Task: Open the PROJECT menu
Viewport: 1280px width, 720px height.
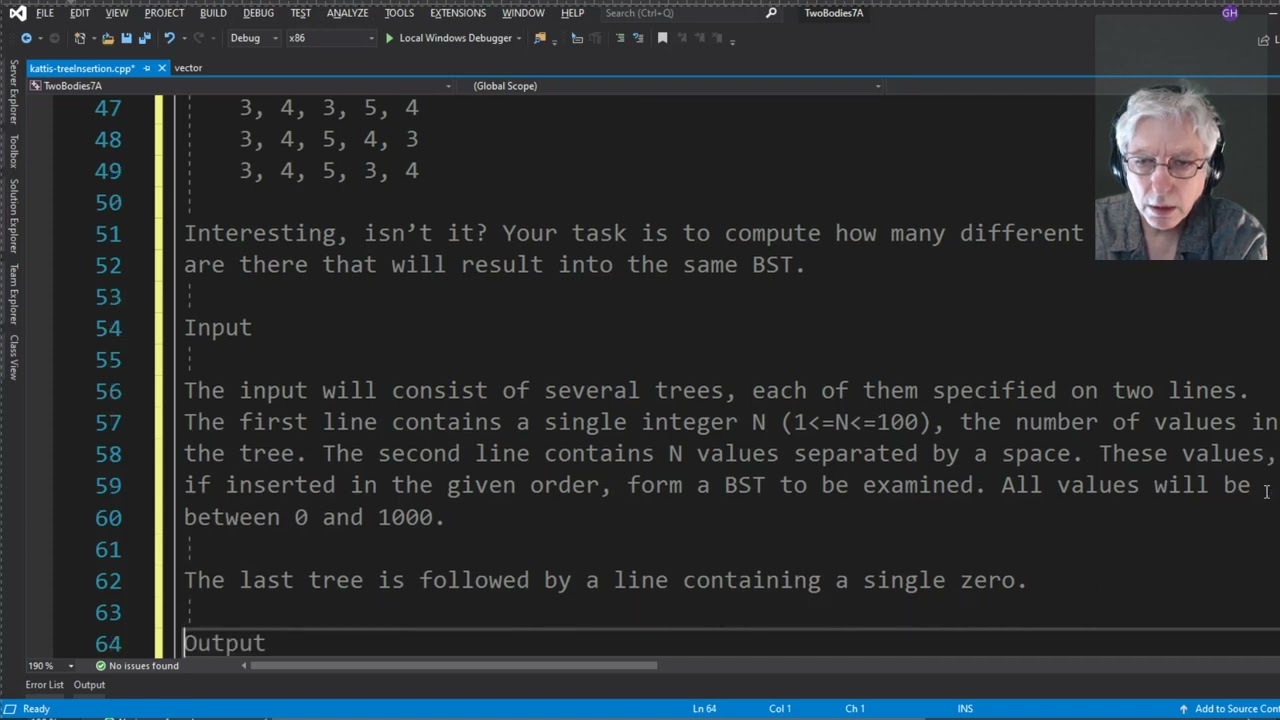Action: (x=164, y=13)
